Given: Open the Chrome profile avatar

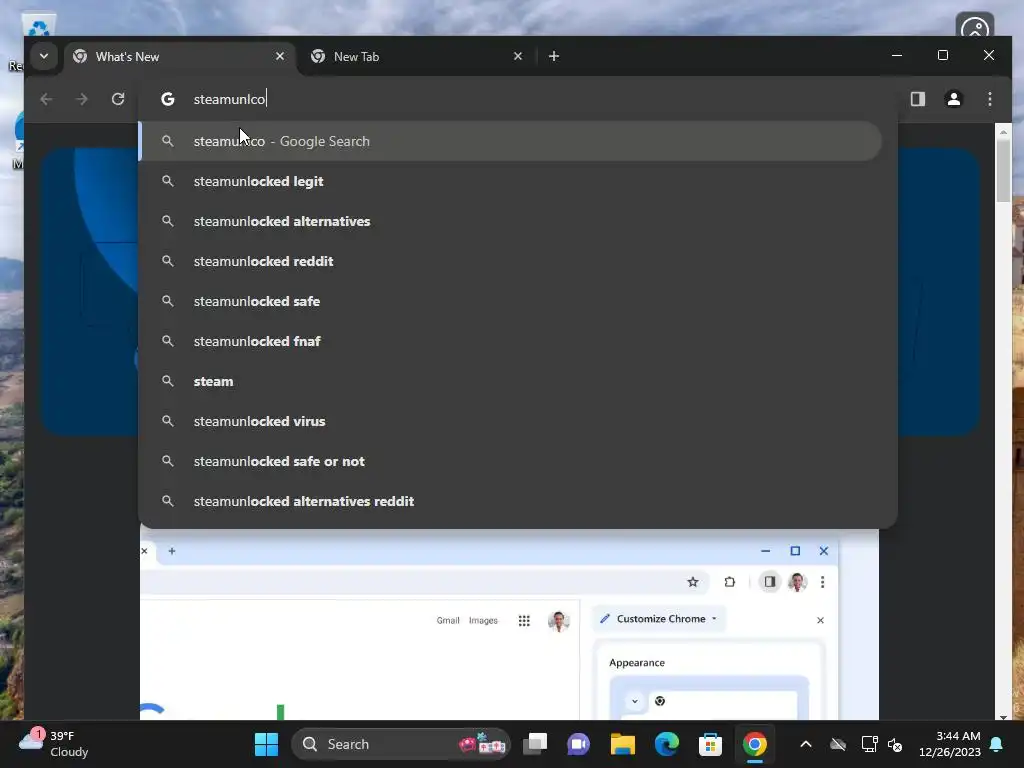Looking at the screenshot, I should point(953,99).
